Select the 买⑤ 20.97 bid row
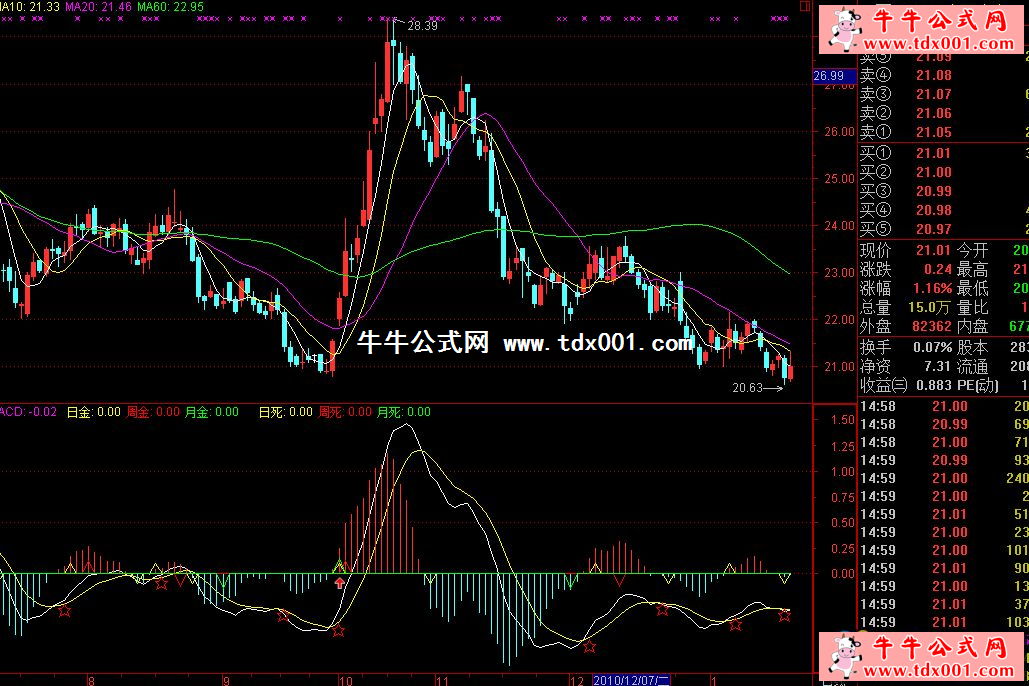Viewport: 1029px width, 686px height. pos(944,230)
